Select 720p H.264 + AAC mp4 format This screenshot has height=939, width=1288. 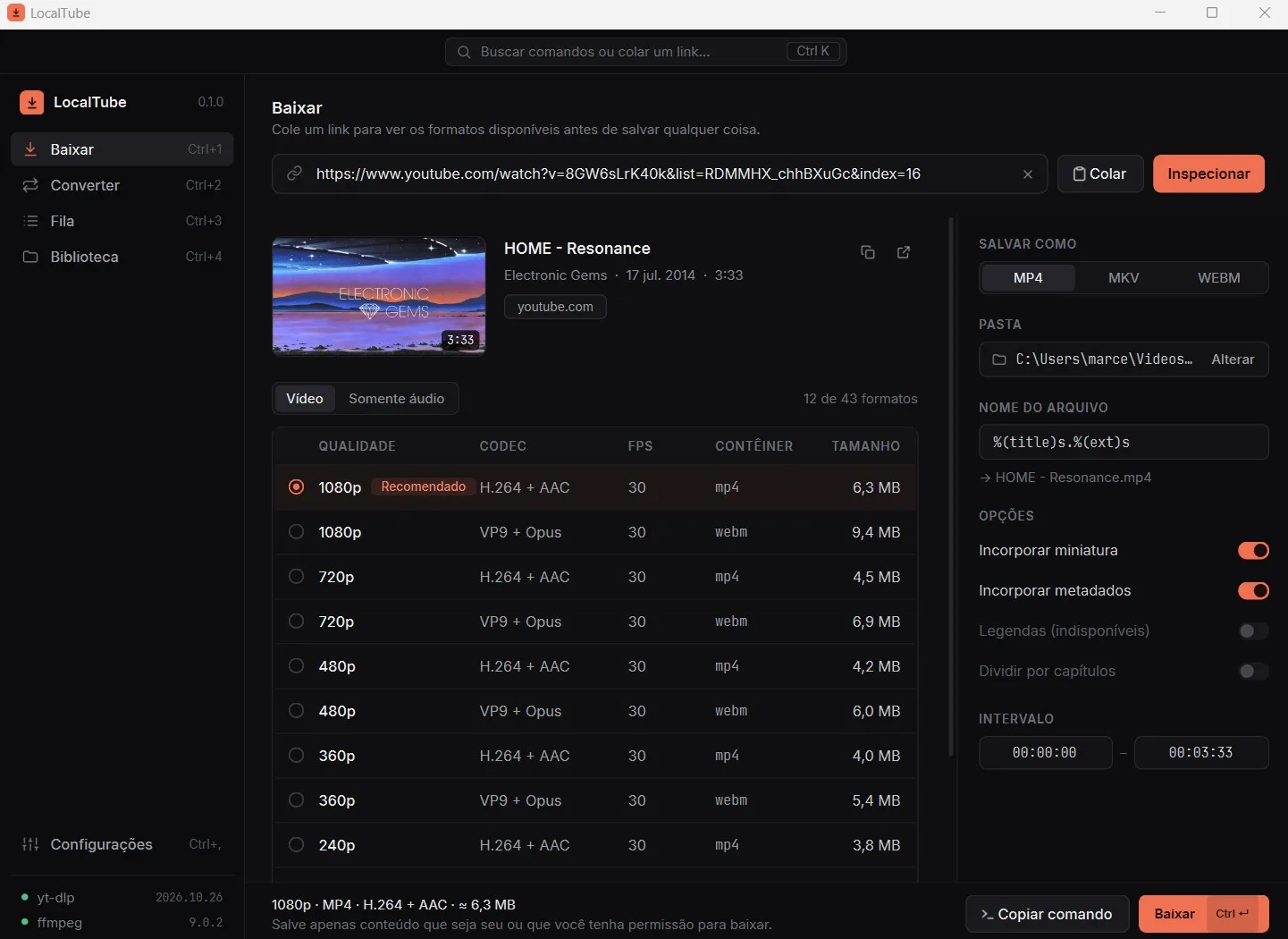tap(594, 577)
